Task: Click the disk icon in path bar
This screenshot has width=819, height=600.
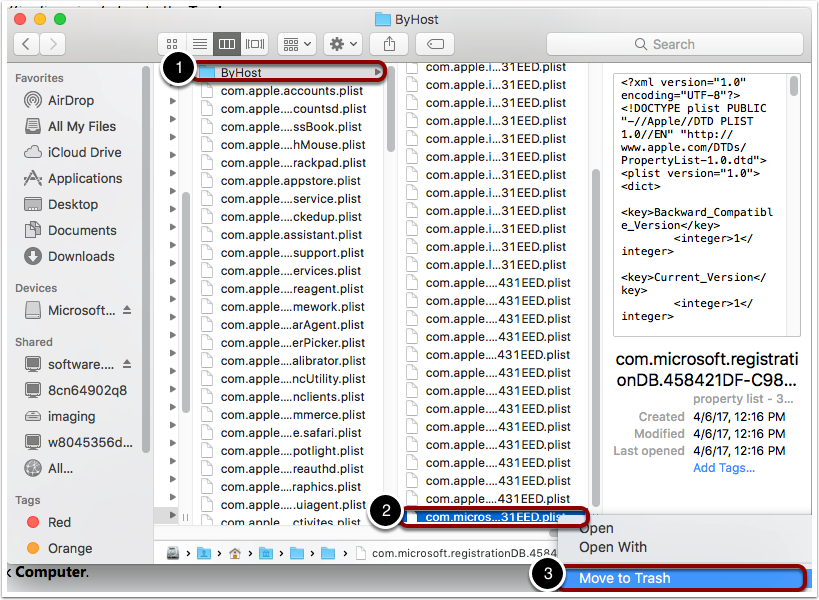Action: (173, 553)
